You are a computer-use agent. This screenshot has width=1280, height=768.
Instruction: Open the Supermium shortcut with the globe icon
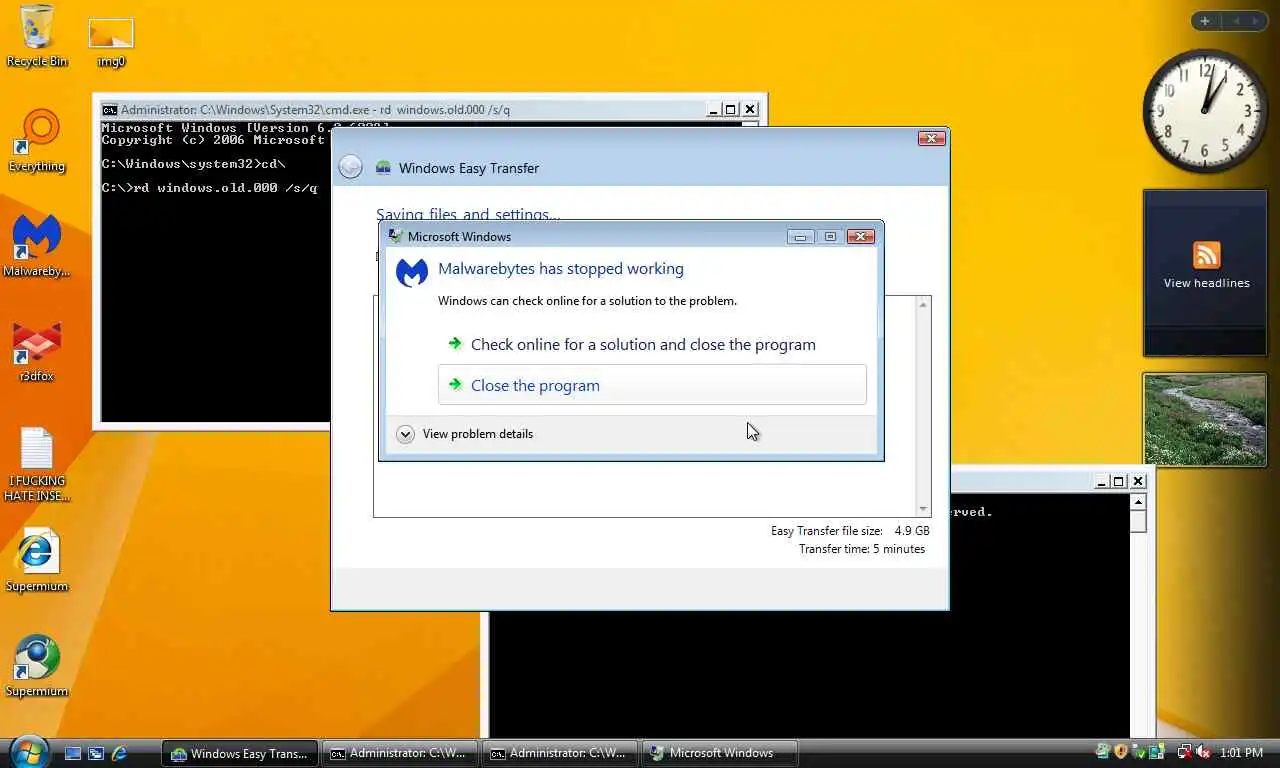37,666
